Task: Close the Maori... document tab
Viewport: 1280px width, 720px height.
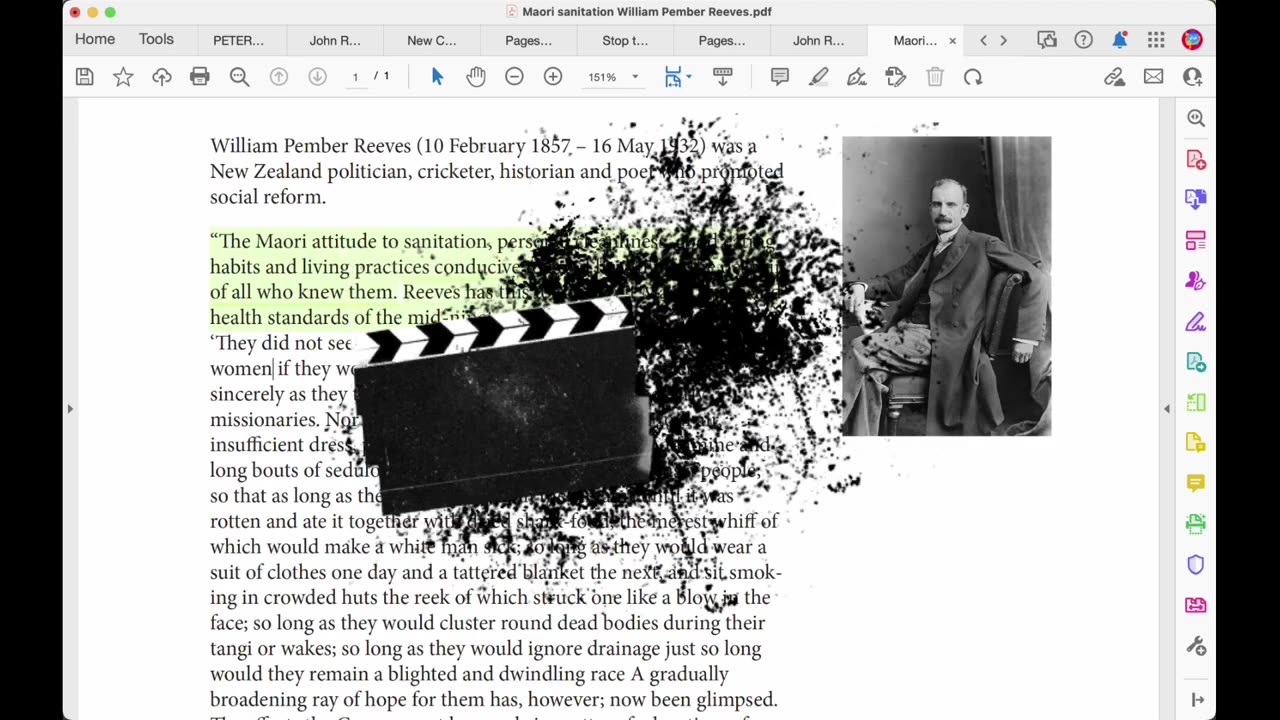Action: (952, 41)
